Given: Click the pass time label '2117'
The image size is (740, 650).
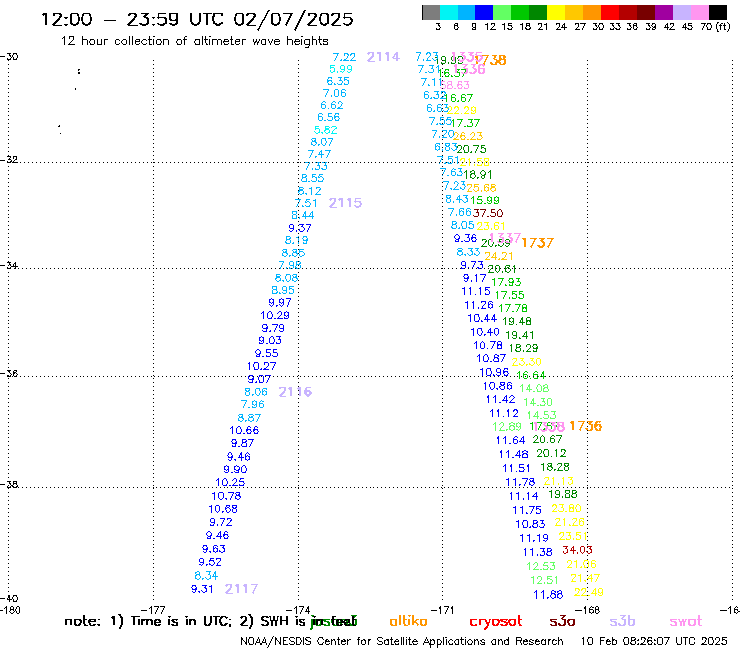Looking at the screenshot, I should pyautogui.click(x=241, y=589).
